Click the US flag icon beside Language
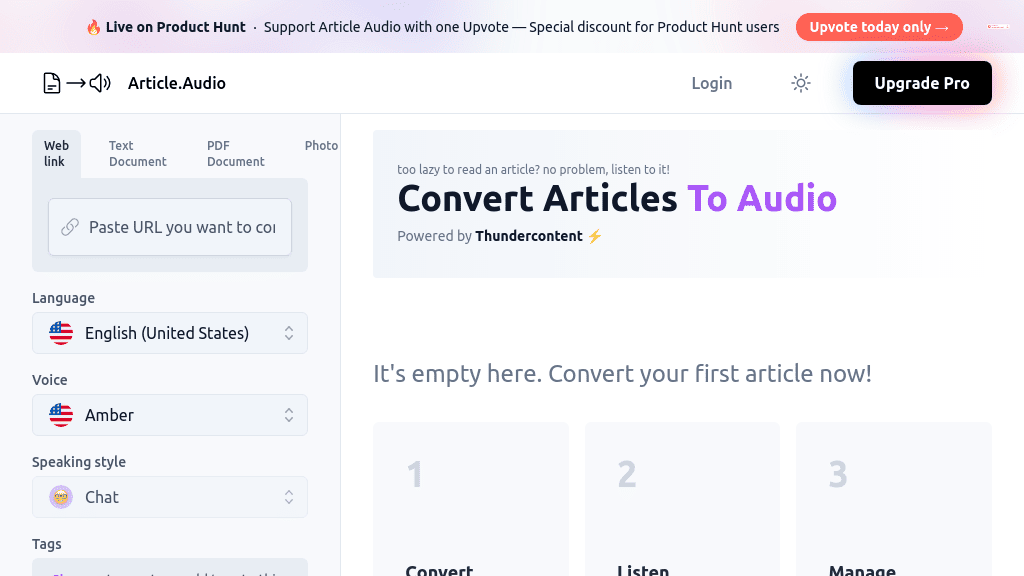This screenshot has height=576, width=1024. [x=61, y=333]
